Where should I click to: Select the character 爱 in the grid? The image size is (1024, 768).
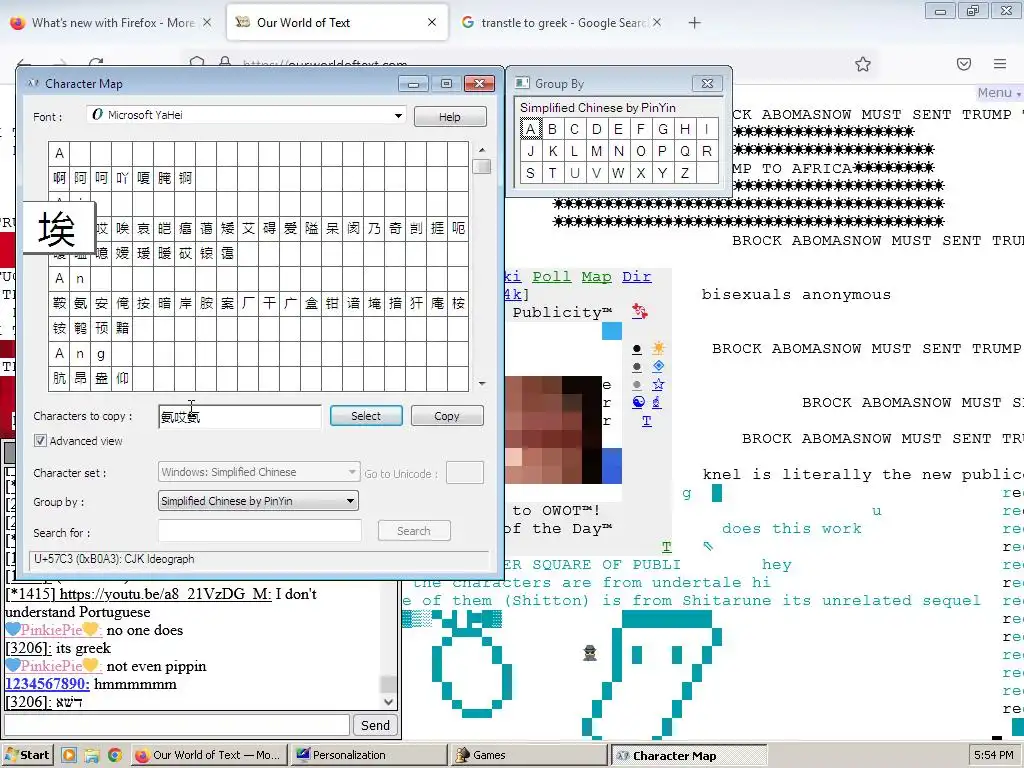pyautogui.click(x=291, y=228)
